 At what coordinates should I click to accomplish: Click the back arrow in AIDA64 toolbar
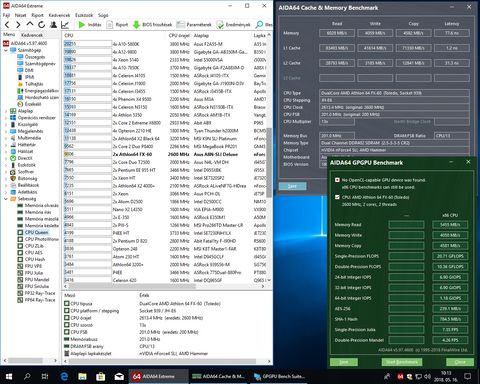[x=7, y=25]
